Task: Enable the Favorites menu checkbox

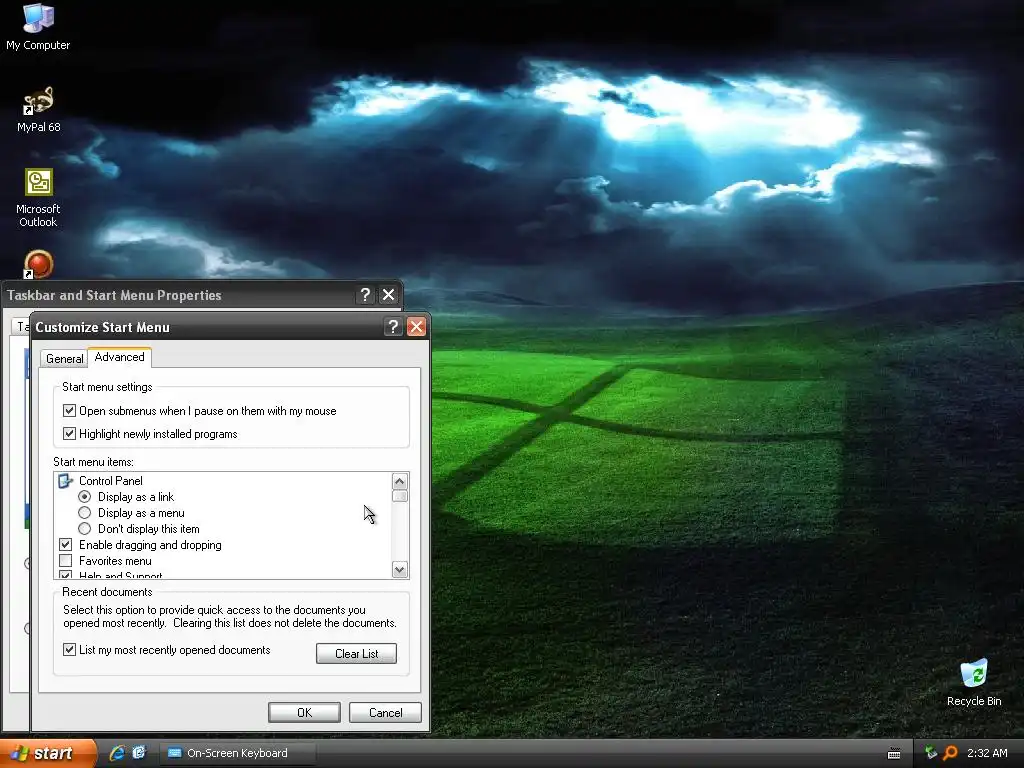Action: (65, 561)
